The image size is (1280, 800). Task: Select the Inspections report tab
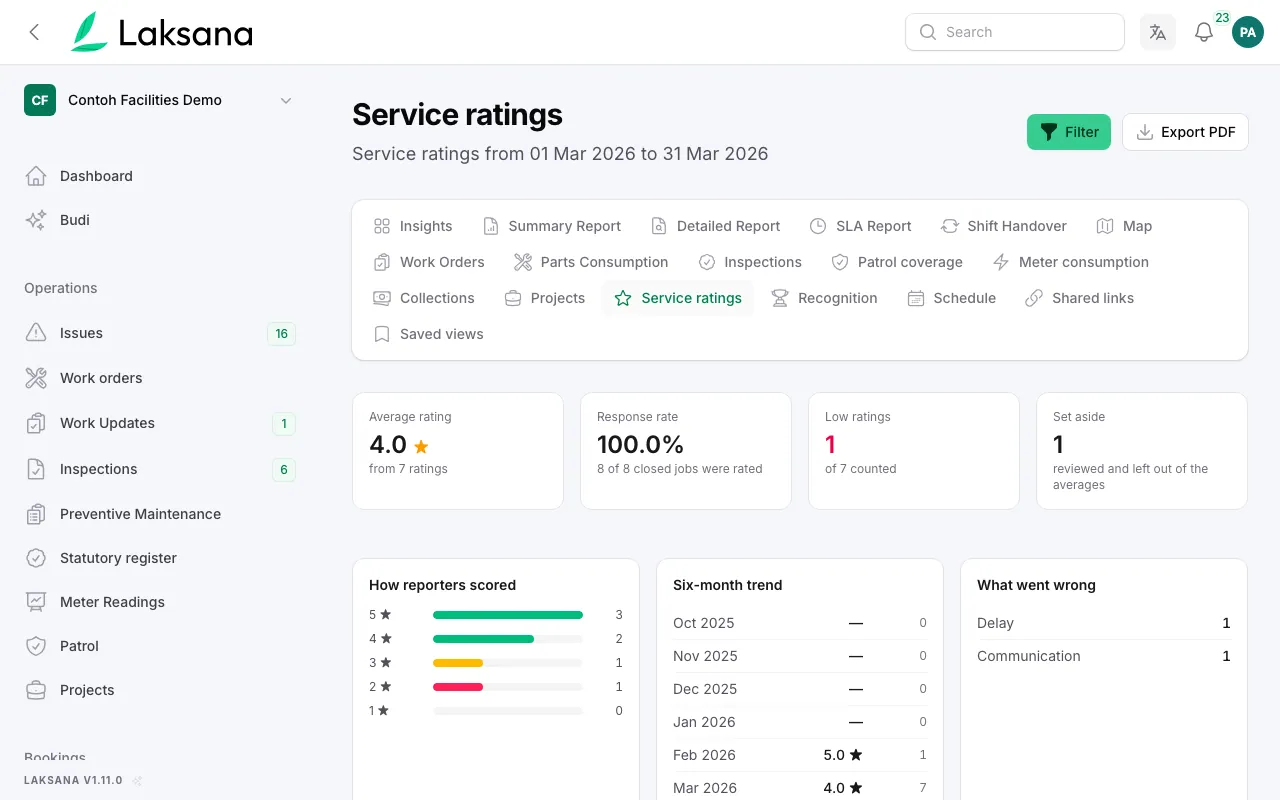750,262
